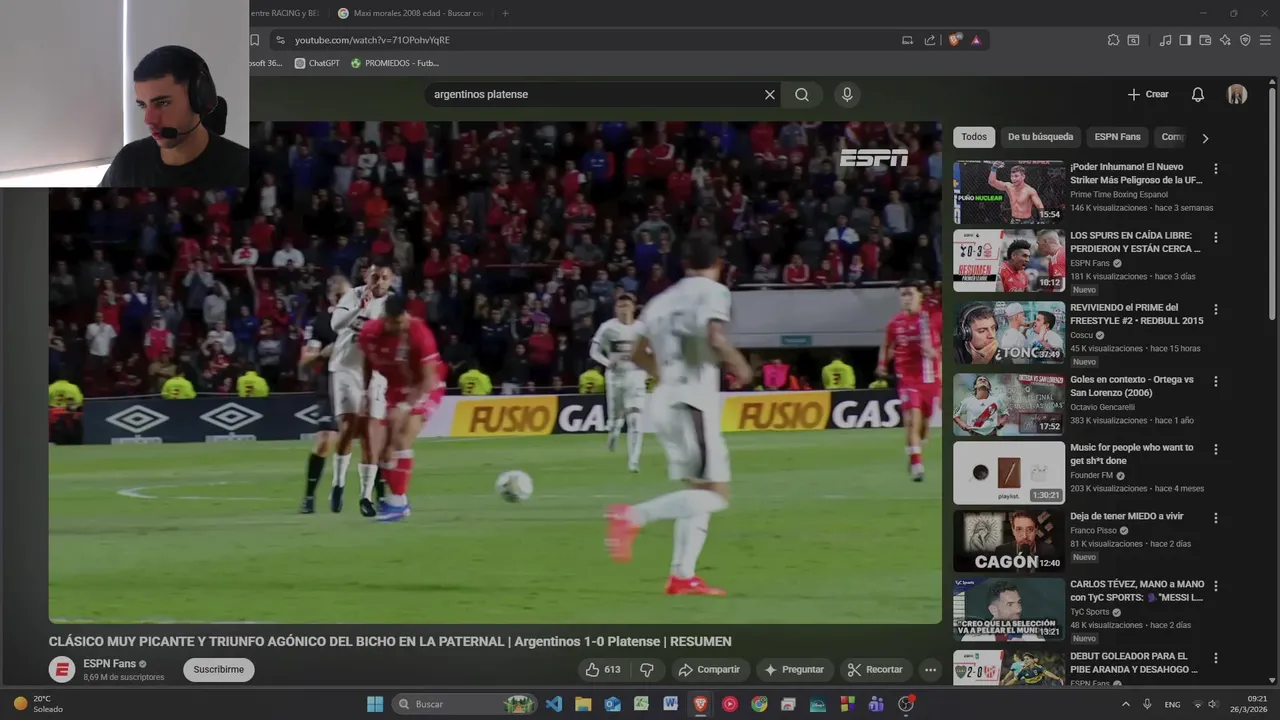Open the Brave VPN shield icon
The image size is (1280, 720).
(1245, 40)
